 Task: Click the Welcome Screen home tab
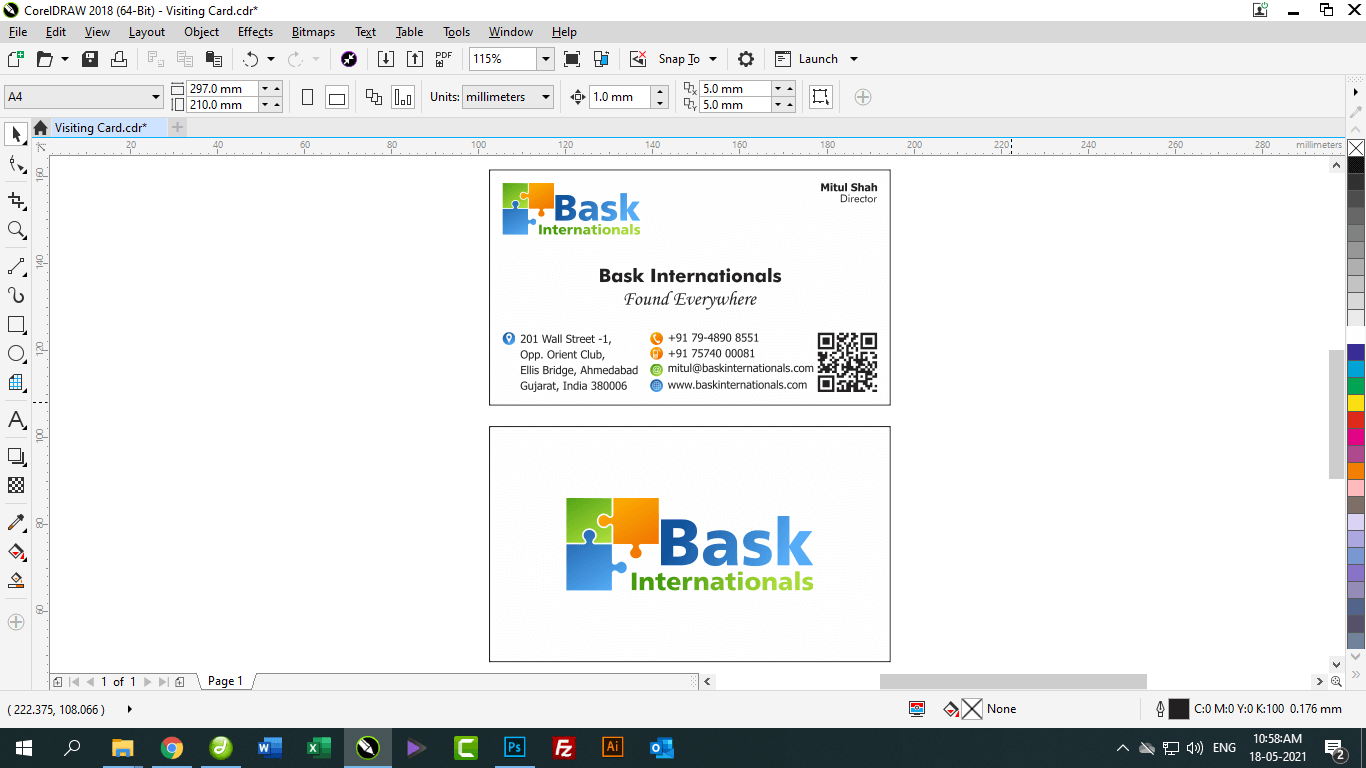coord(40,128)
